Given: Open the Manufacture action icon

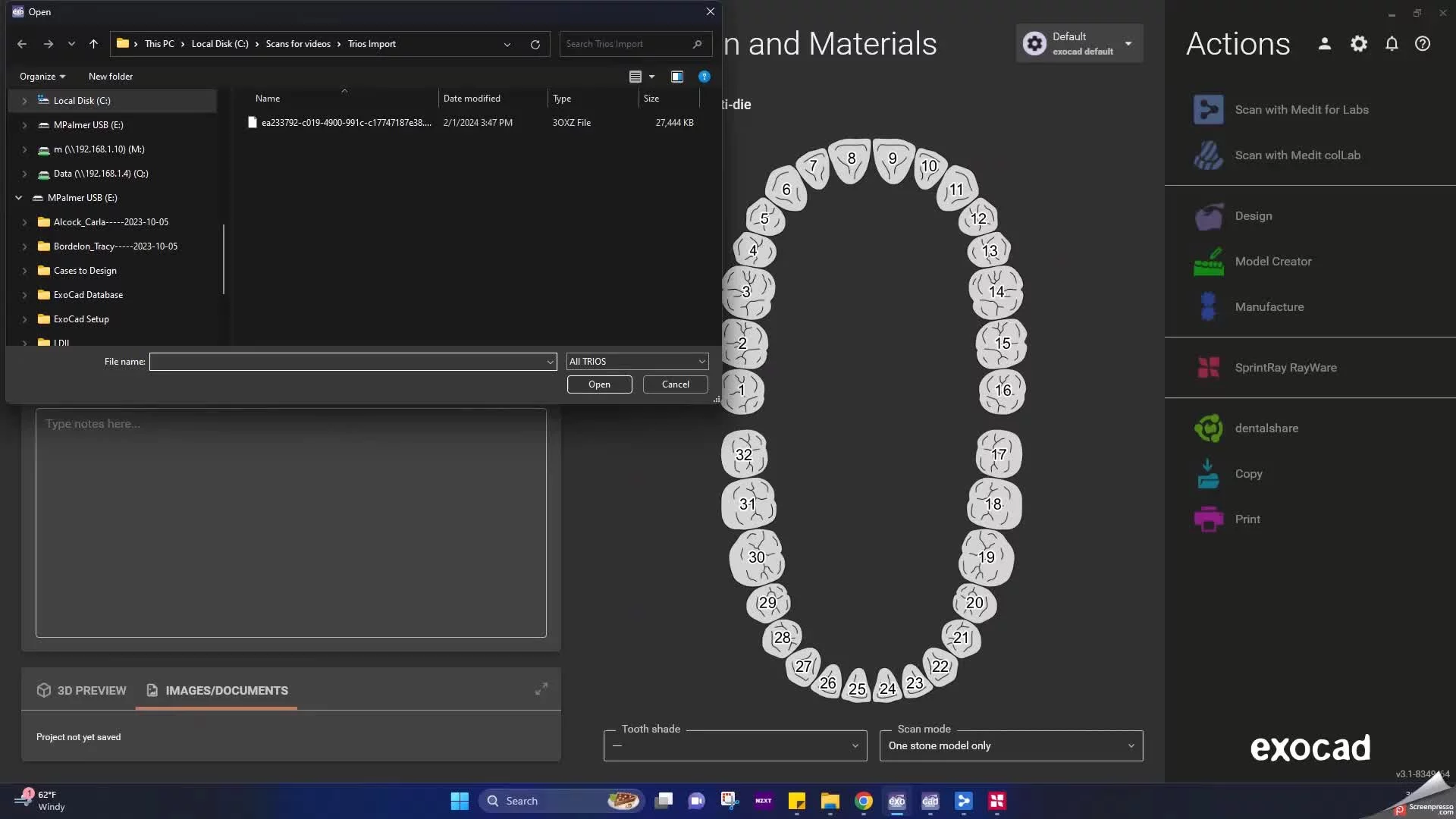Looking at the screenshot, I should point(1208,307).
